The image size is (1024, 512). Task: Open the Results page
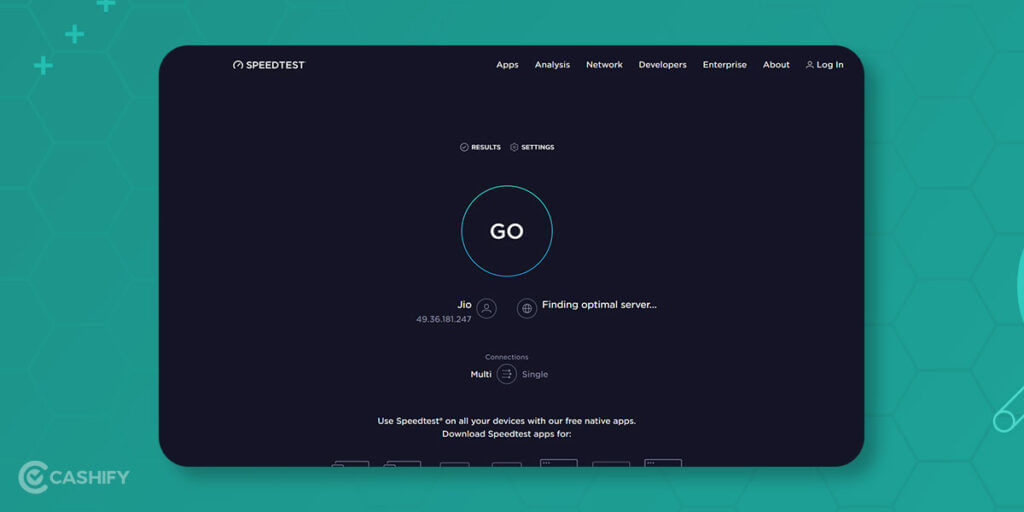coord(480,148)
